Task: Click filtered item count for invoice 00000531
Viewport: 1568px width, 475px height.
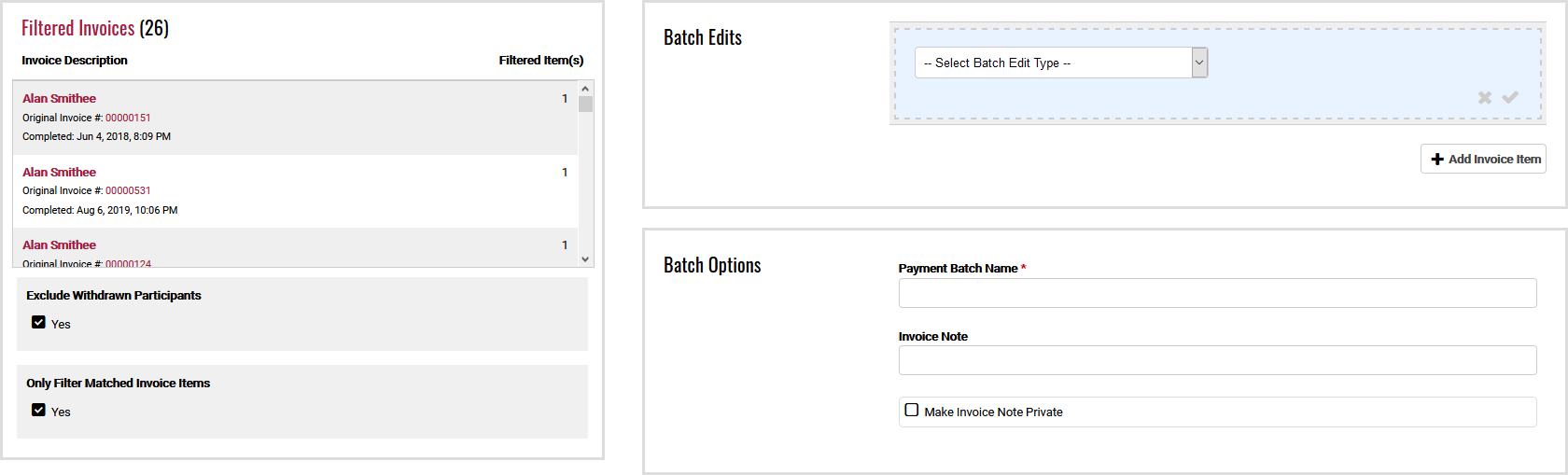Action: pyautogui.click(x=565, y=172)
